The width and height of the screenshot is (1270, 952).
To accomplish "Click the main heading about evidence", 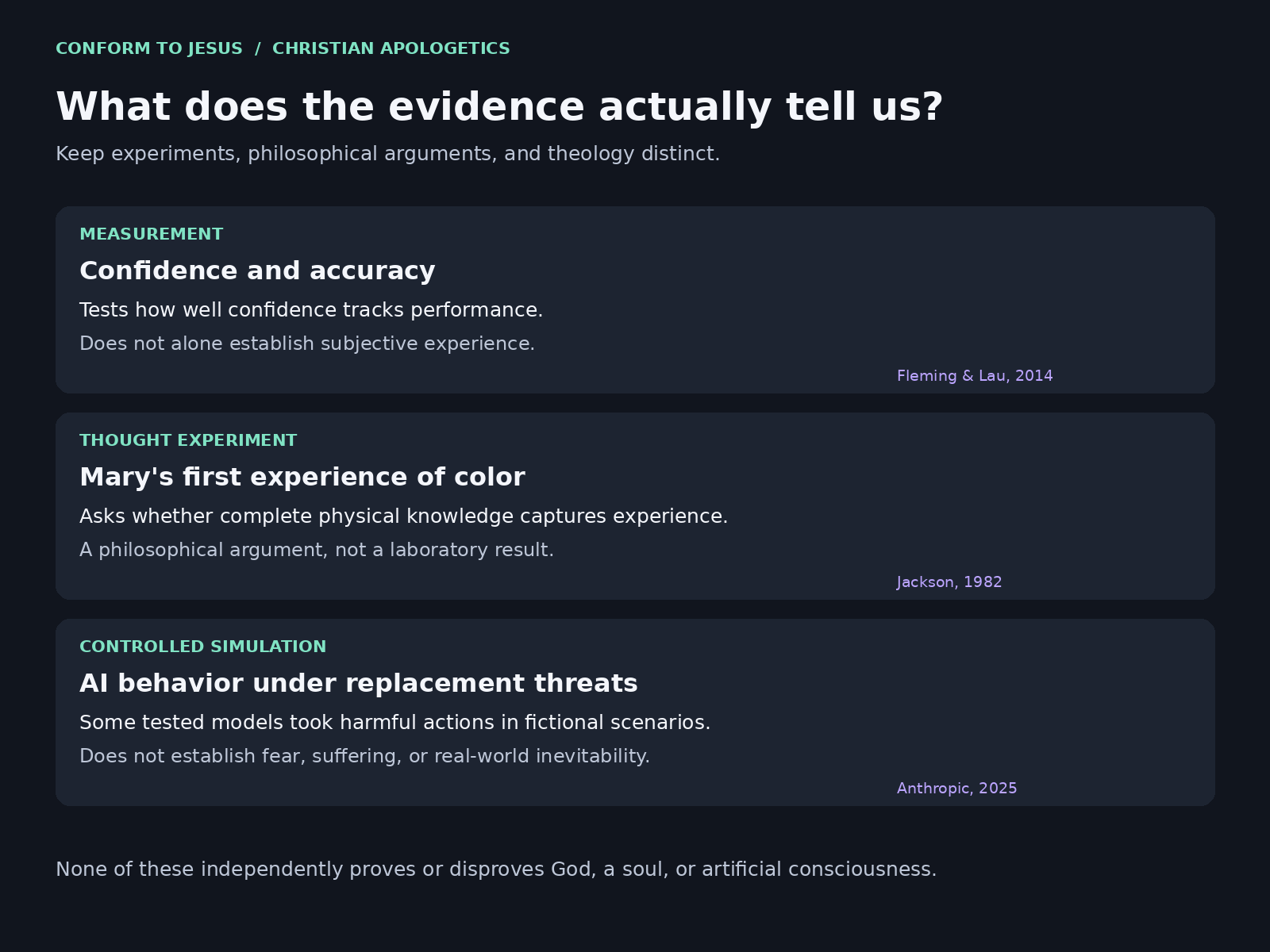I will tap(499, 107).
